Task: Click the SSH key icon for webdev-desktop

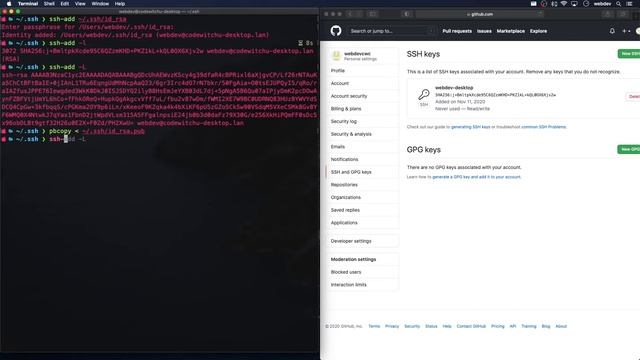Action: (424, 95)
